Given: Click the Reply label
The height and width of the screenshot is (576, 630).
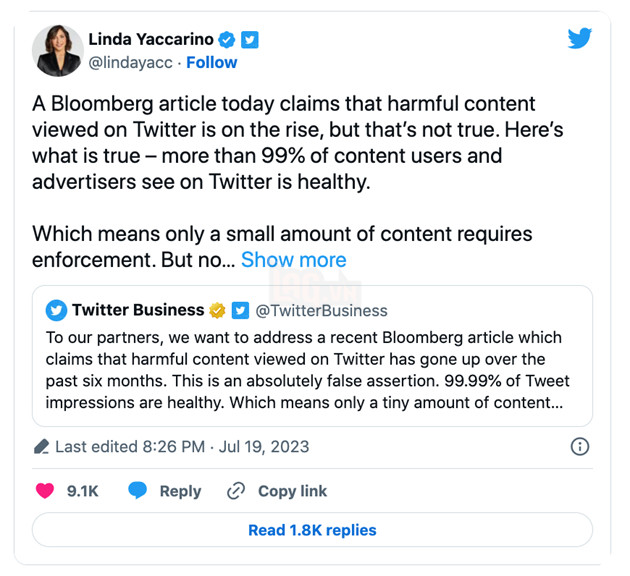Looking at the screenshot, I should [x=180, y=491].
